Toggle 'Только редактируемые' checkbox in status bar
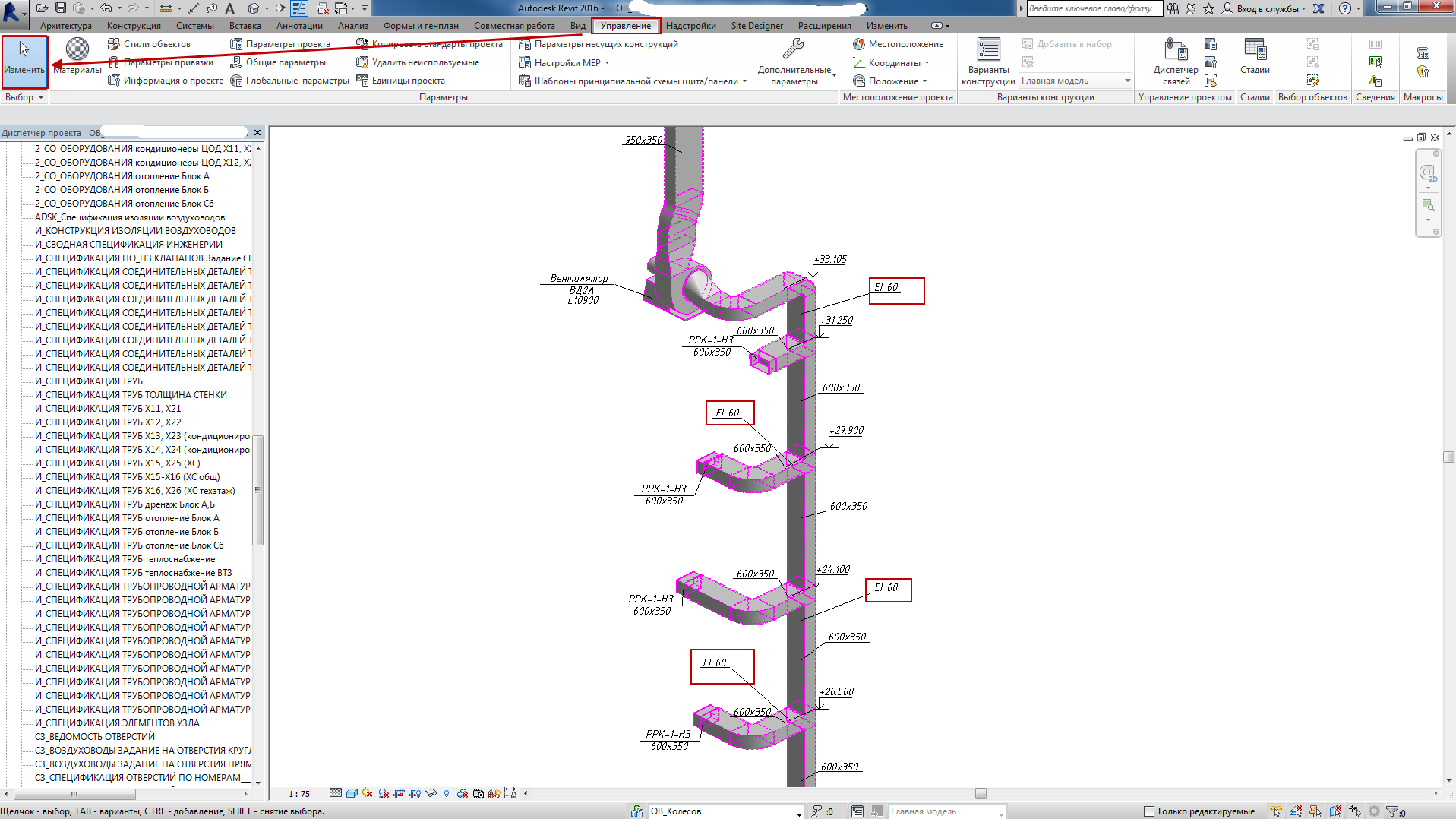Screen dimensions: 1456x819 1149,811
